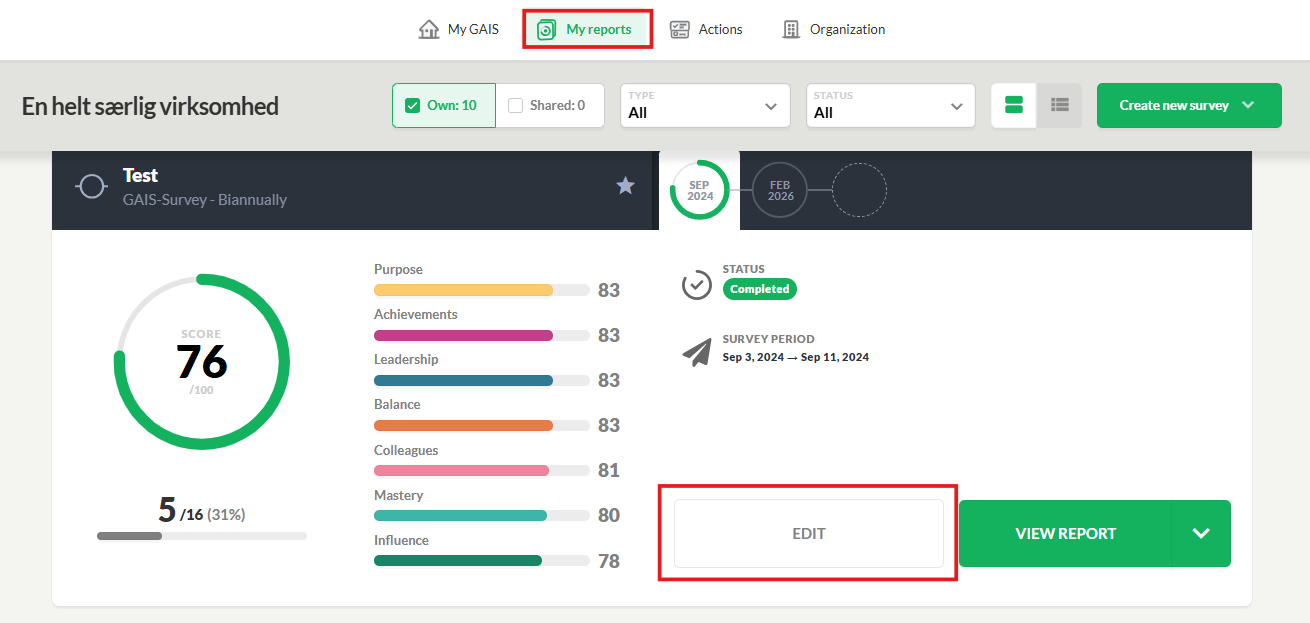Viewport: 1310px width, 623px height.
Task: Click the Organization building icon
Action: (x=791, y=29)
